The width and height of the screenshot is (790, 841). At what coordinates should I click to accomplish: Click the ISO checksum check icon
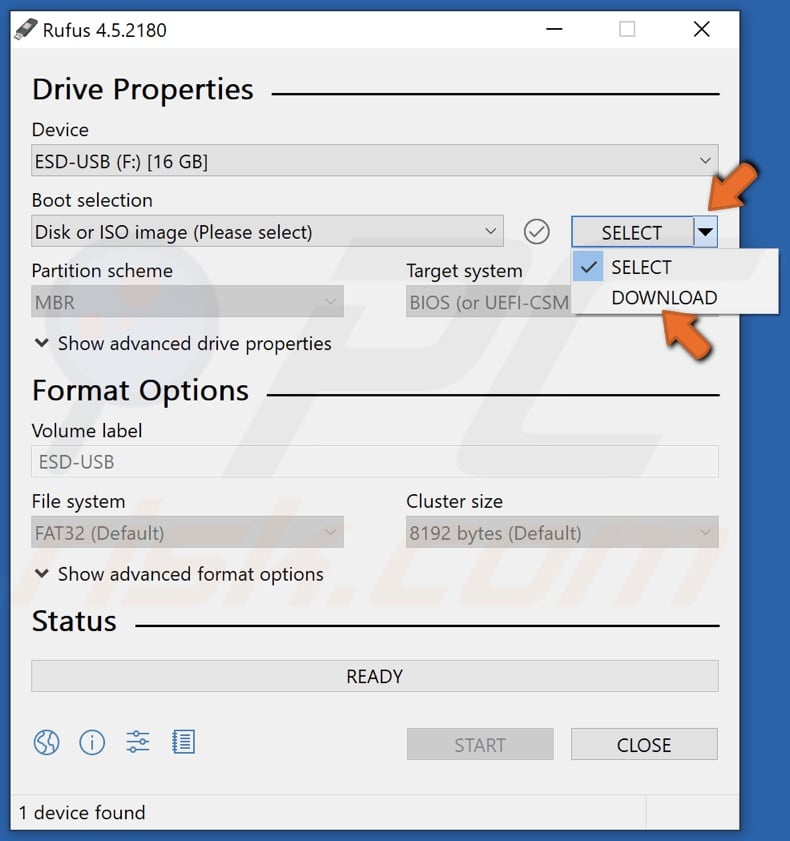[x=536, y=232]
